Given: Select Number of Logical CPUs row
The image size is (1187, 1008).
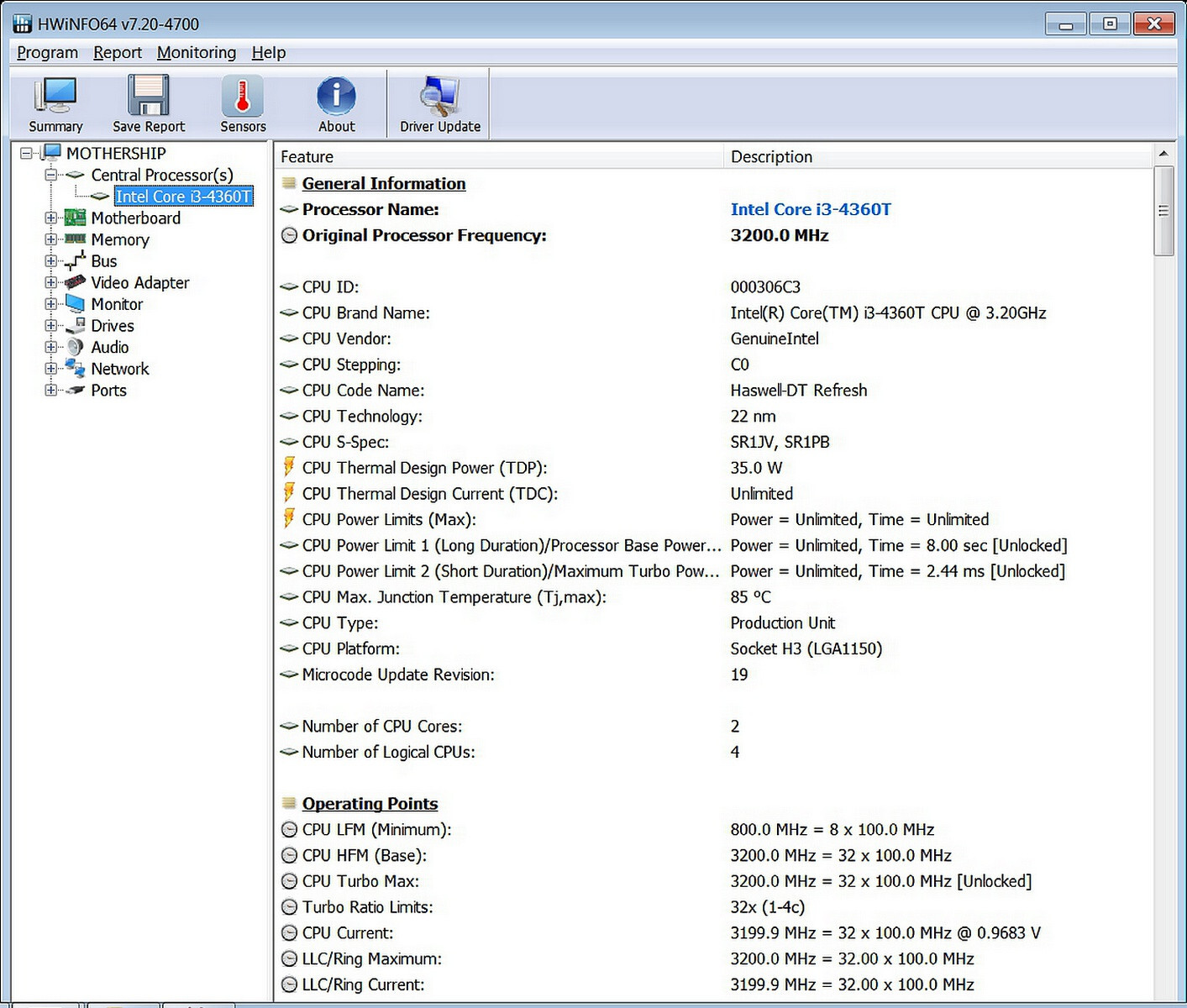Looking at the screenshot, I should (714, 752).
